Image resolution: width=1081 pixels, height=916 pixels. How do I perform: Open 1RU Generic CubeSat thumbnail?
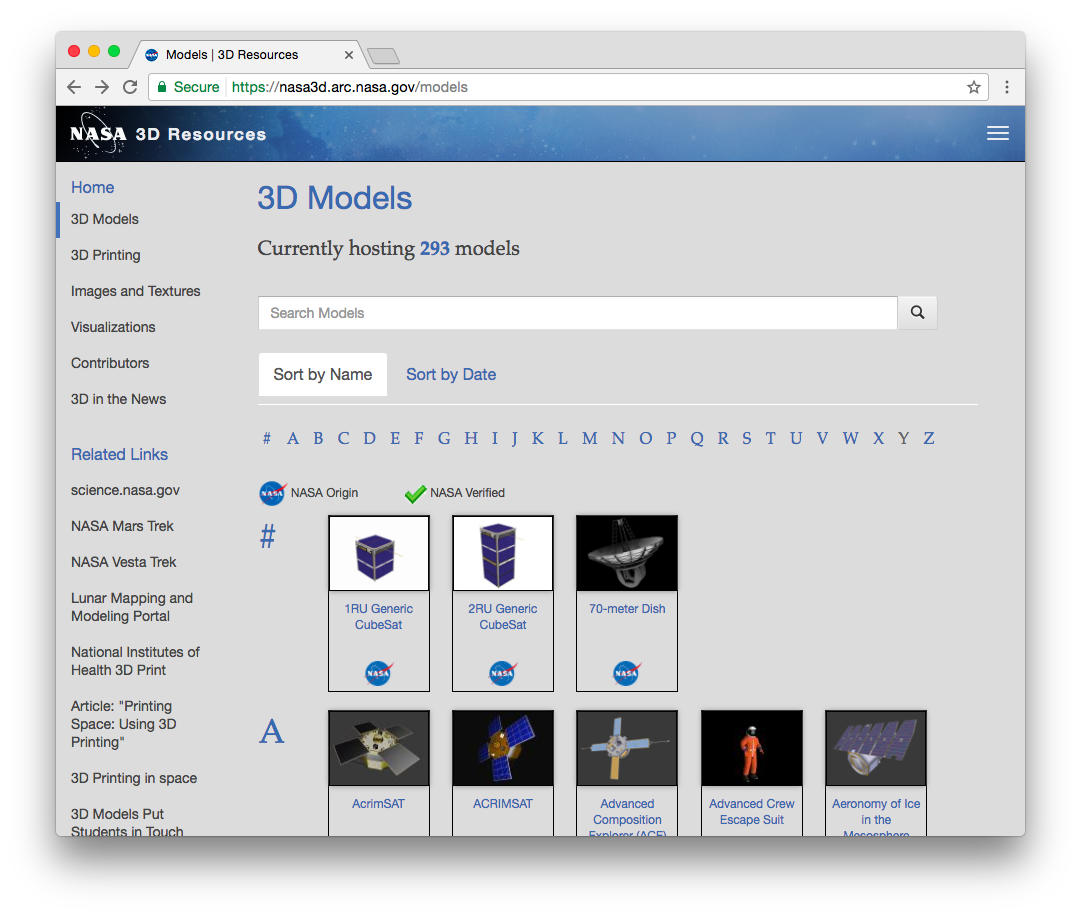point(378,553)
